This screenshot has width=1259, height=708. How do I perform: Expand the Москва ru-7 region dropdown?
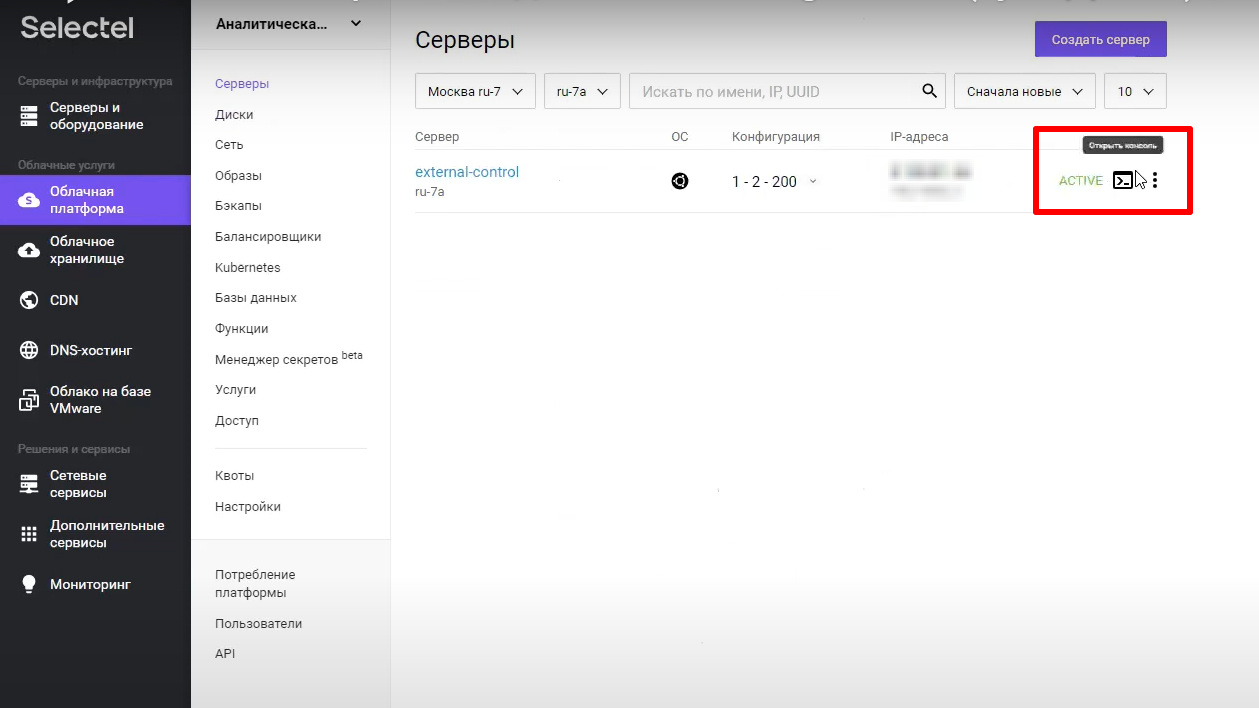475,91
